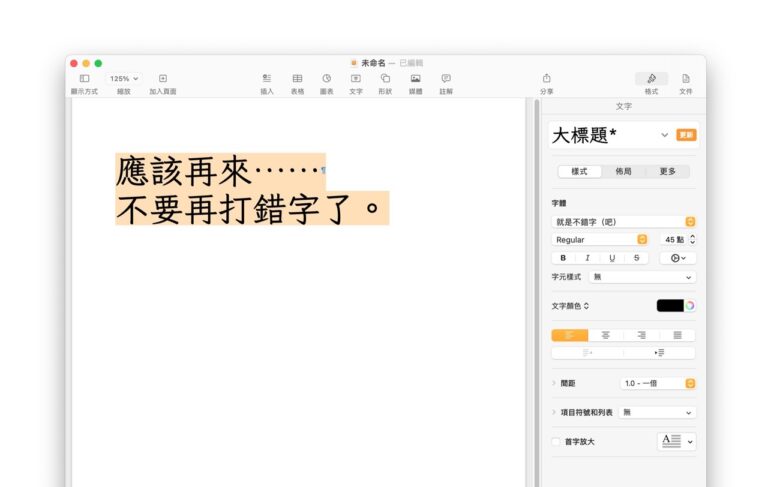This screenshot has width=768, height=487.
Task: Open the 字元樣式 character style dropdown
Action: click(642, 277)
